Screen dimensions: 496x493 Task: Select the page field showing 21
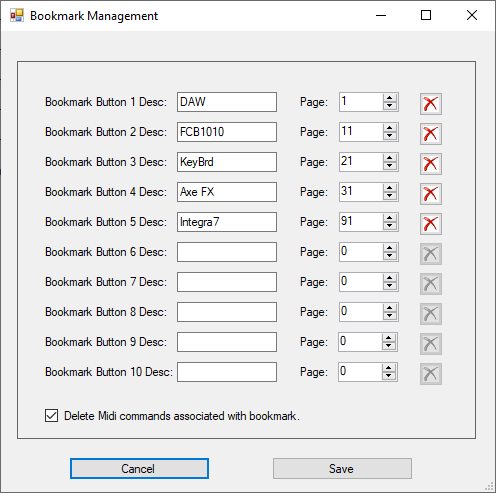coord(361,162)
